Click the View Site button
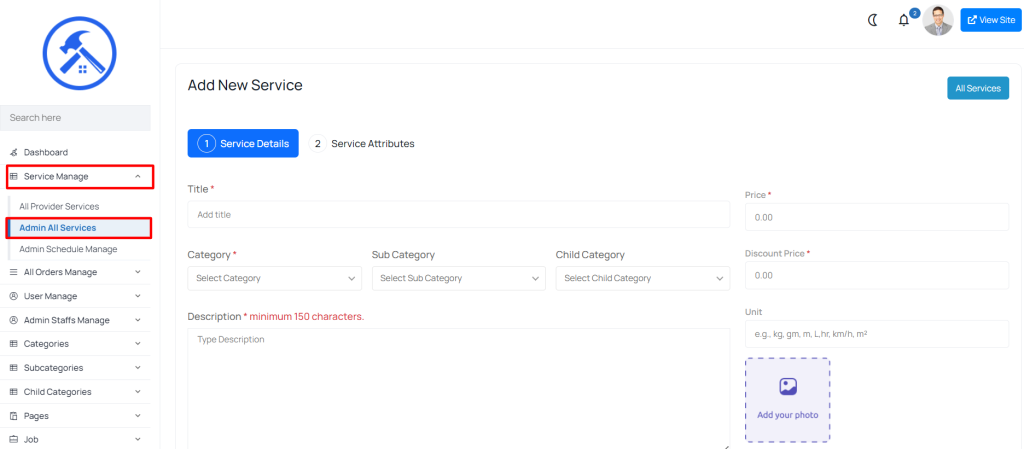Viewport: 1024px width, 449px height. point(991,20)
